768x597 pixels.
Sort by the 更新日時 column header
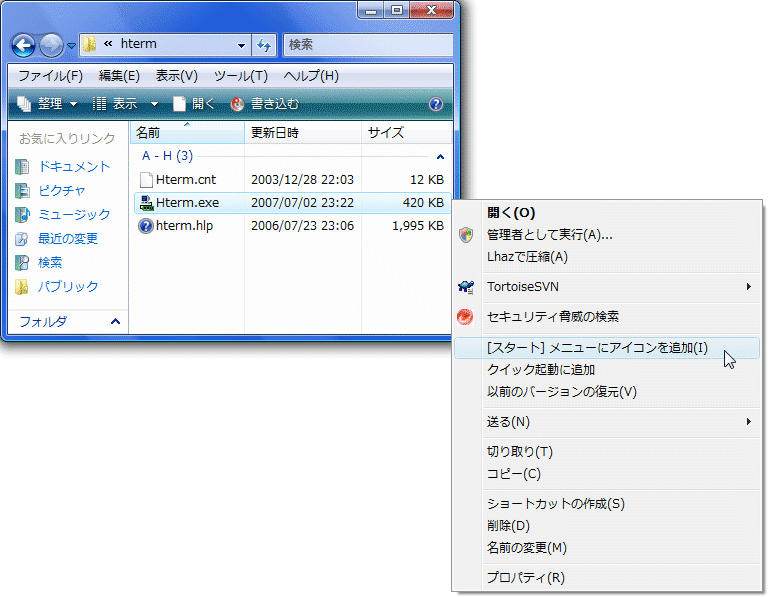point(303,133)
